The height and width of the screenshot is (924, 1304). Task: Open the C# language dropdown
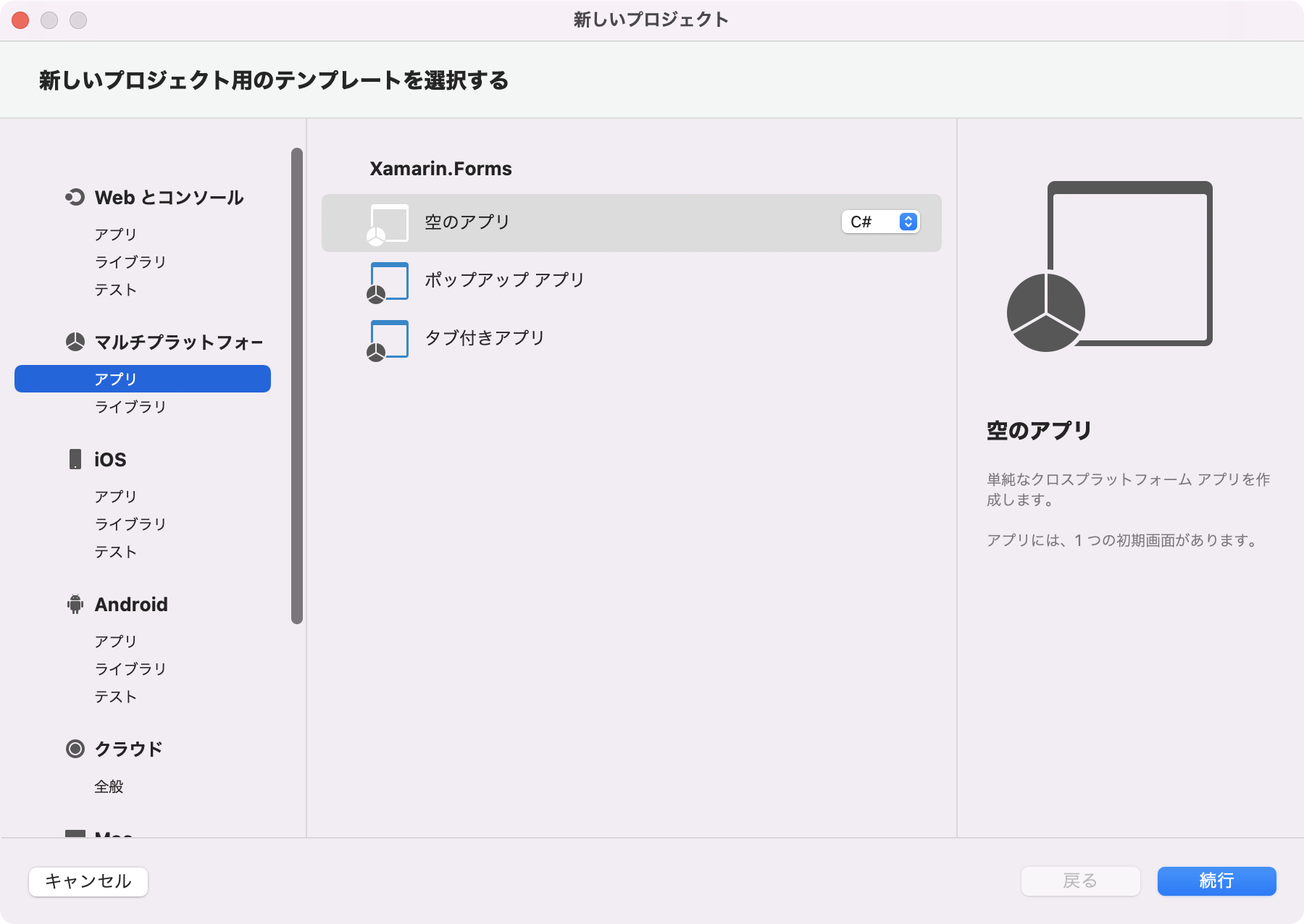coord(879,222)
